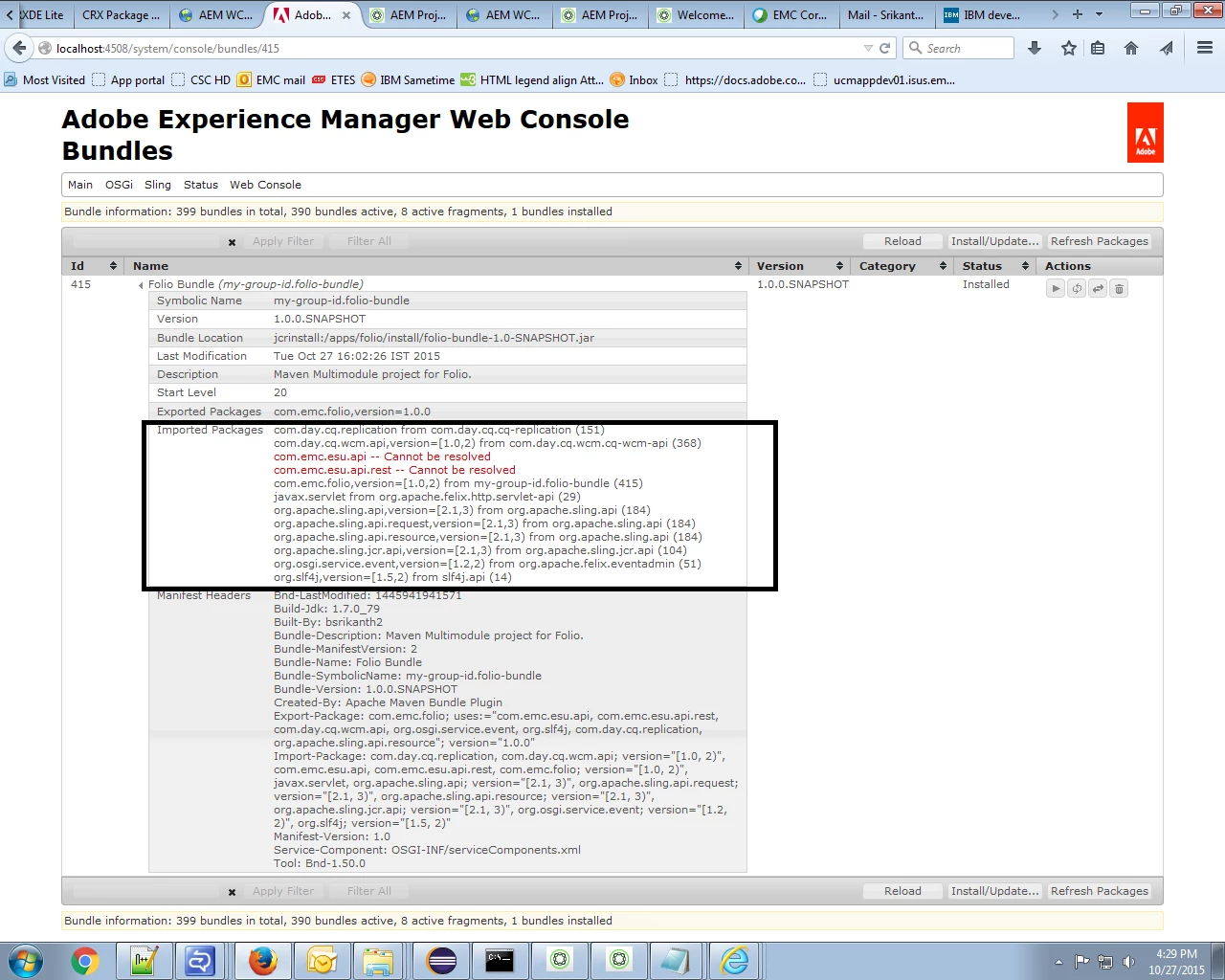The image size is (1225, 980).
Task: Switch to IBM deve... tab
Action: [982, 14]
